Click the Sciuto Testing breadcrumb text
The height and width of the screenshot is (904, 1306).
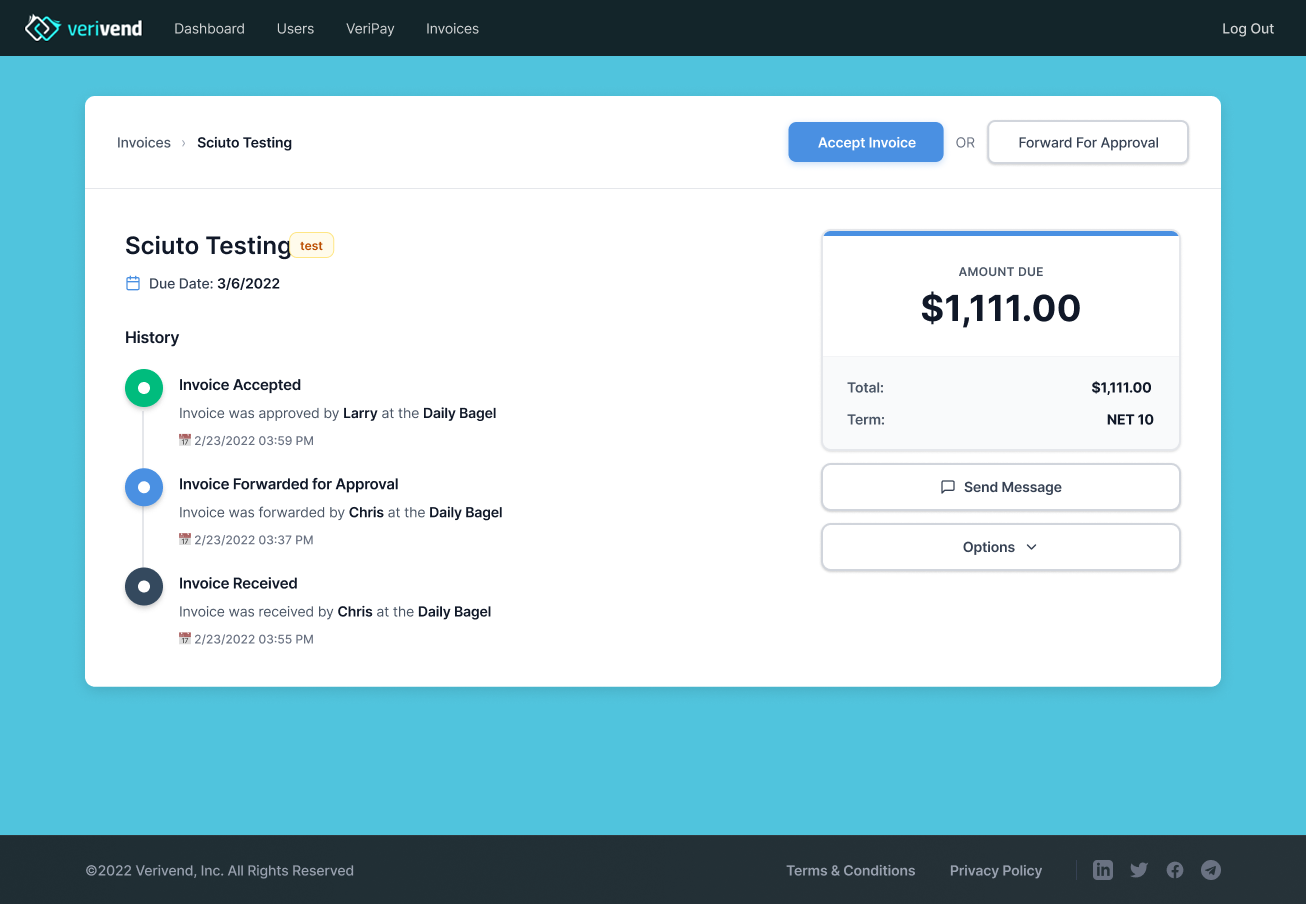tap(244, 143)
